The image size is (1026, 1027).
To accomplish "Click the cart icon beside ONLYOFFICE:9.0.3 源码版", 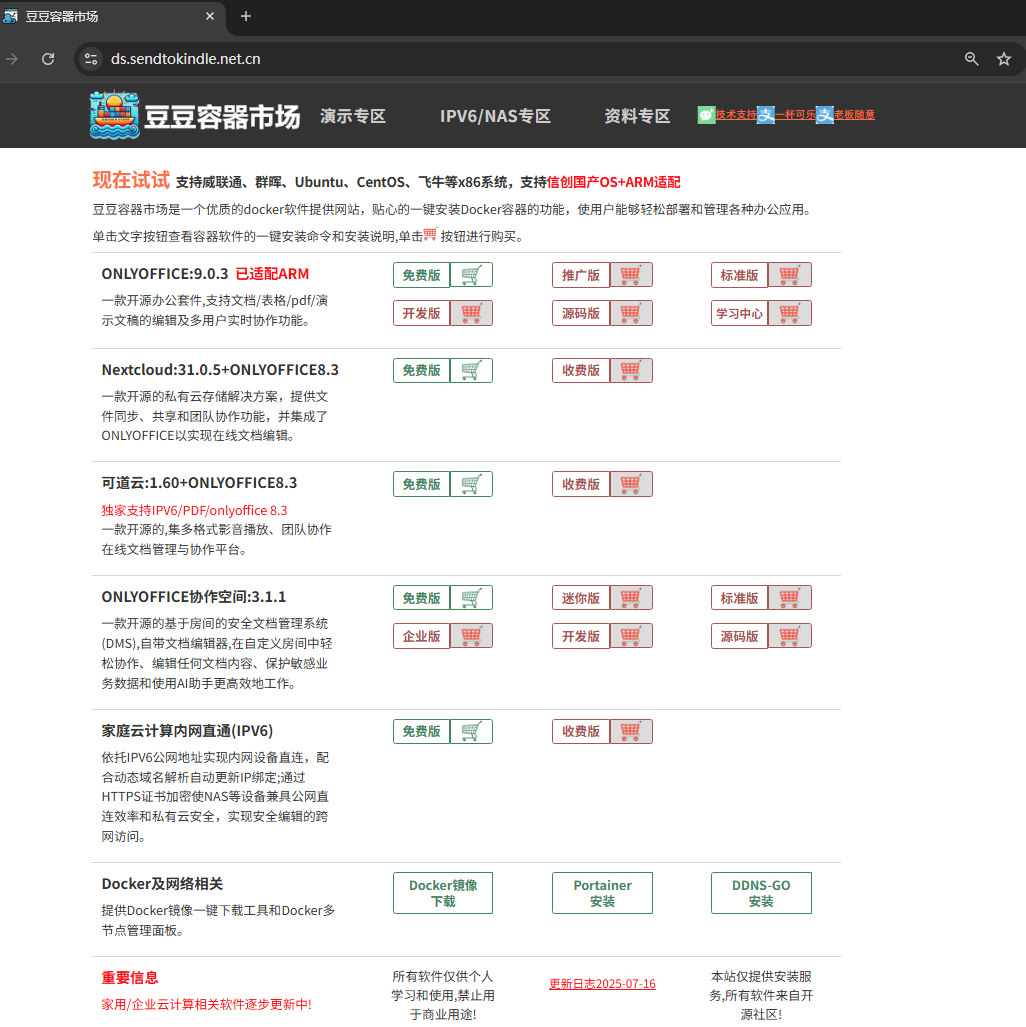I will tap(630, 313).
